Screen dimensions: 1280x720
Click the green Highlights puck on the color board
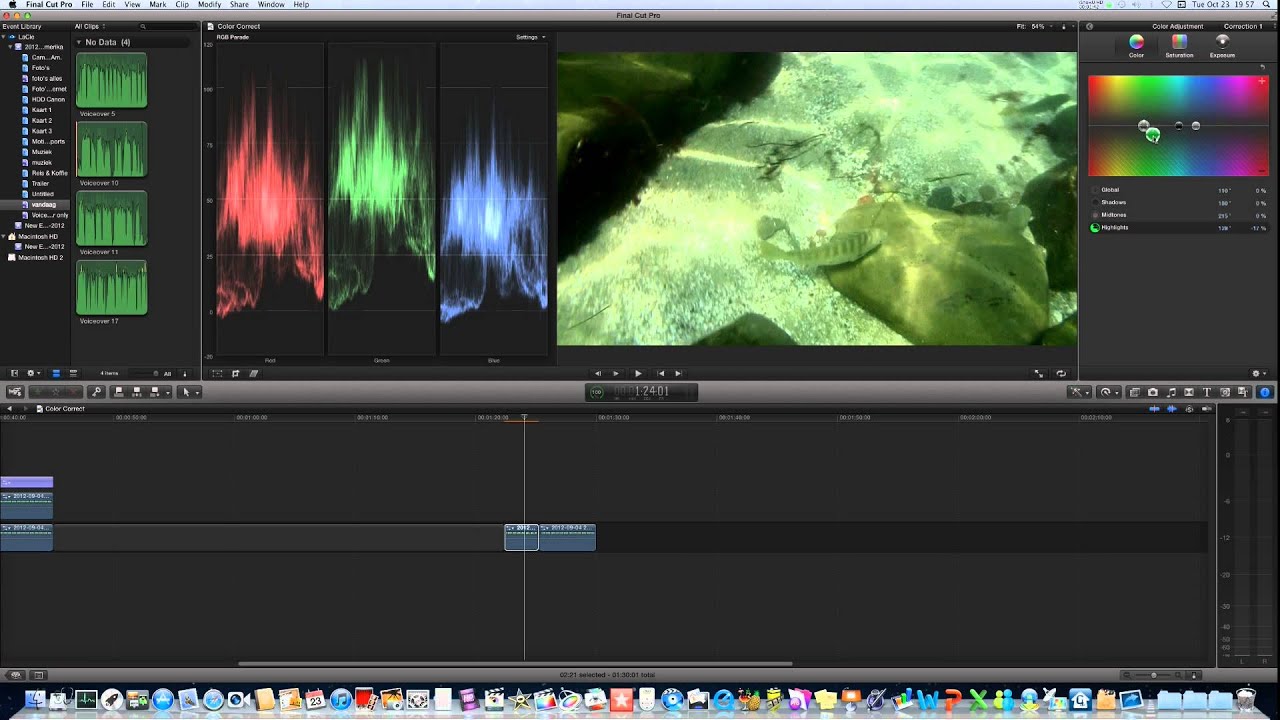coord(1153,135)
